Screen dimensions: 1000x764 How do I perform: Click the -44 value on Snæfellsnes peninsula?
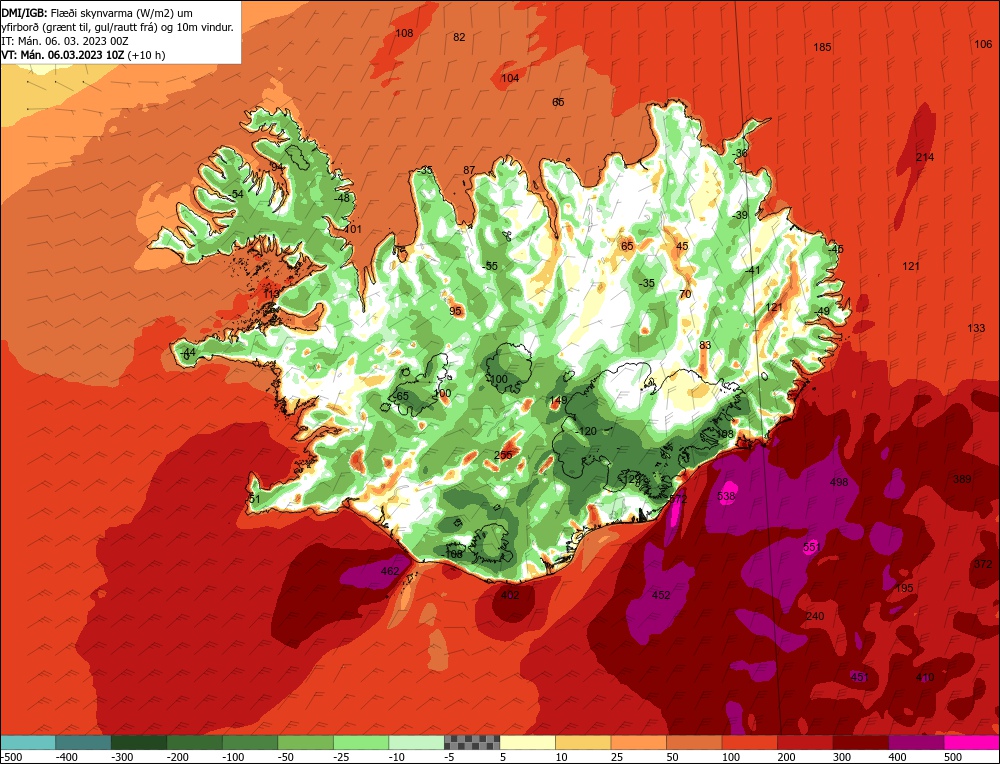(x=188, y=352)
